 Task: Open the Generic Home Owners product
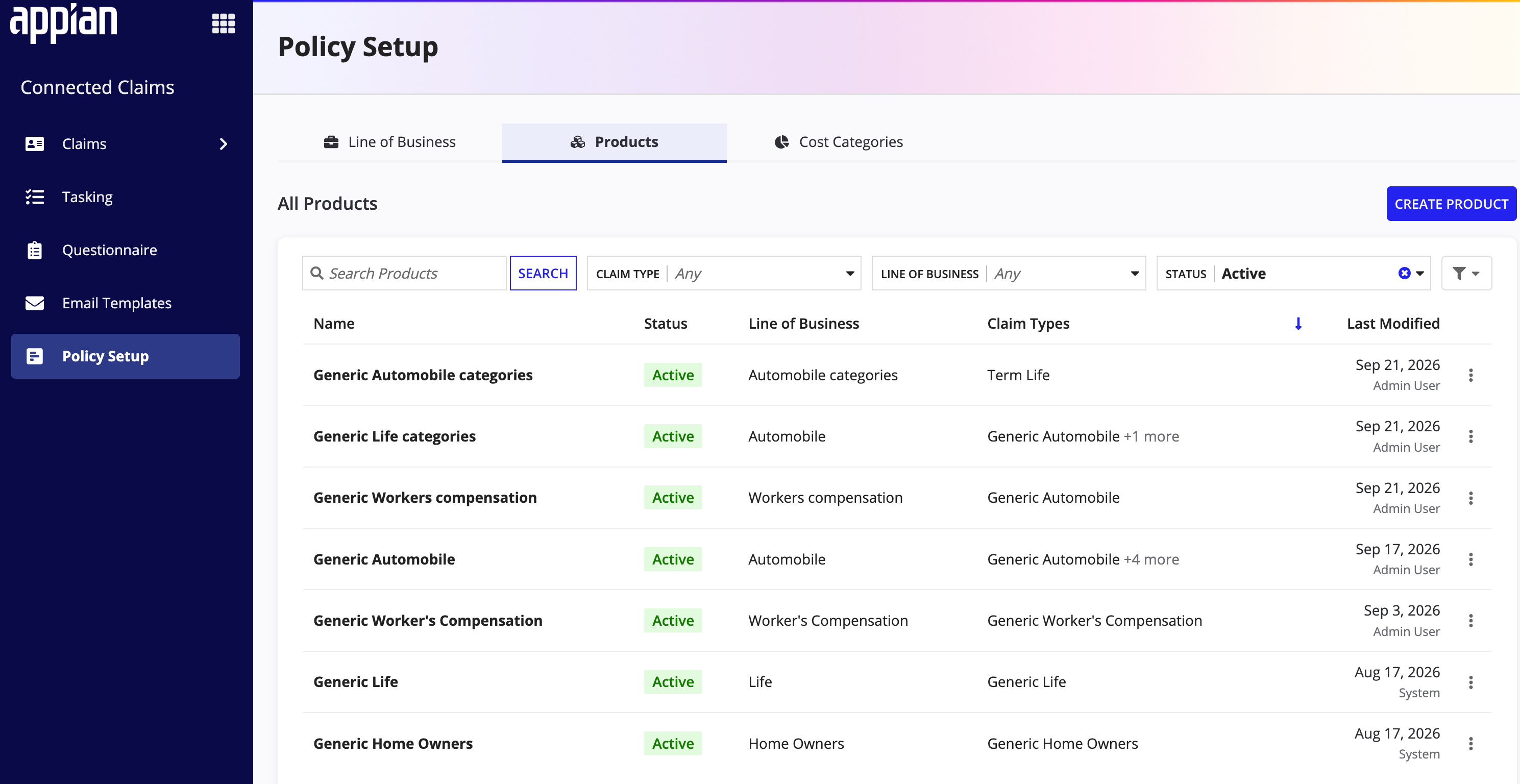tap(393, 744)
